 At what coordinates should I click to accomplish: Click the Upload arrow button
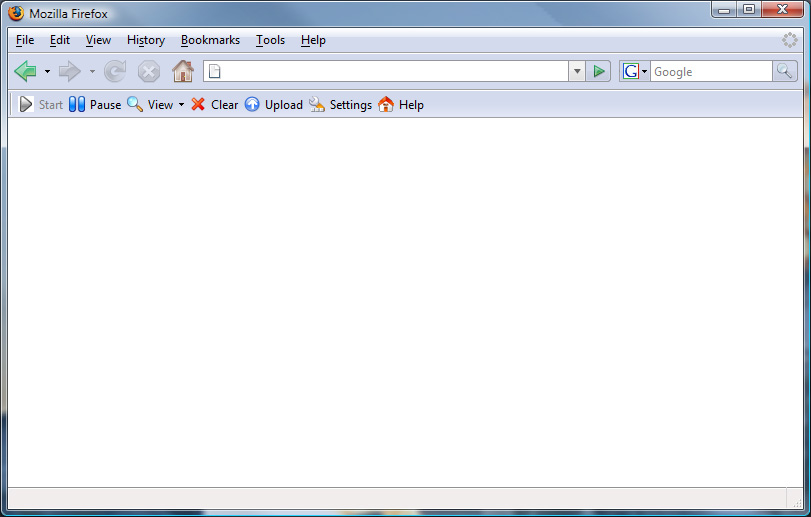pyautogui.click(x=274, y=104)
